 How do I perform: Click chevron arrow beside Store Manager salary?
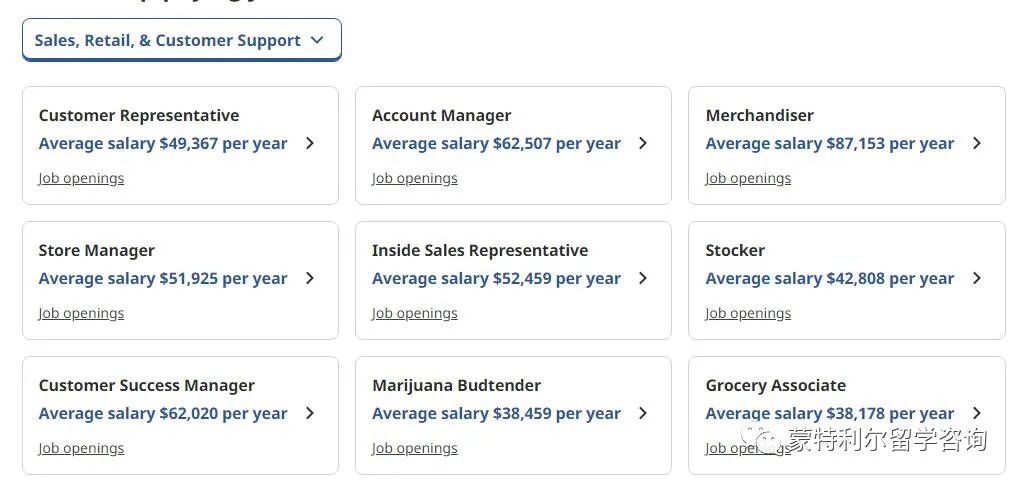pos(310,279)
